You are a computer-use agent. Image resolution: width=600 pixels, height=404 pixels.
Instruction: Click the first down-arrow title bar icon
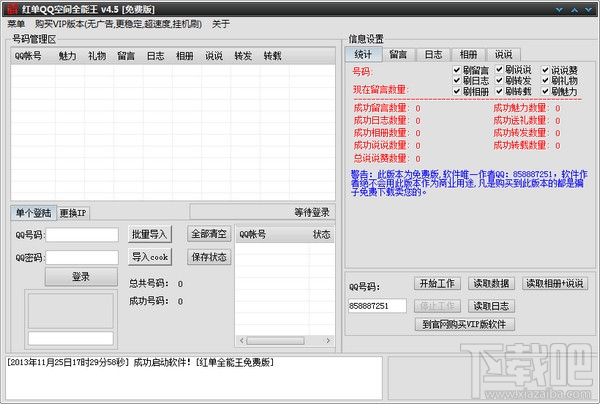559,10
